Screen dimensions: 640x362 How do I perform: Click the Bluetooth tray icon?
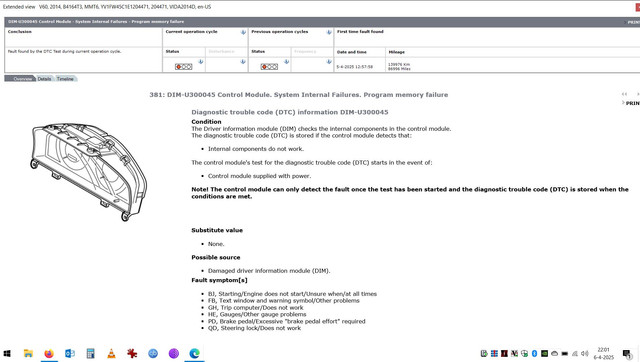point(534,353)
